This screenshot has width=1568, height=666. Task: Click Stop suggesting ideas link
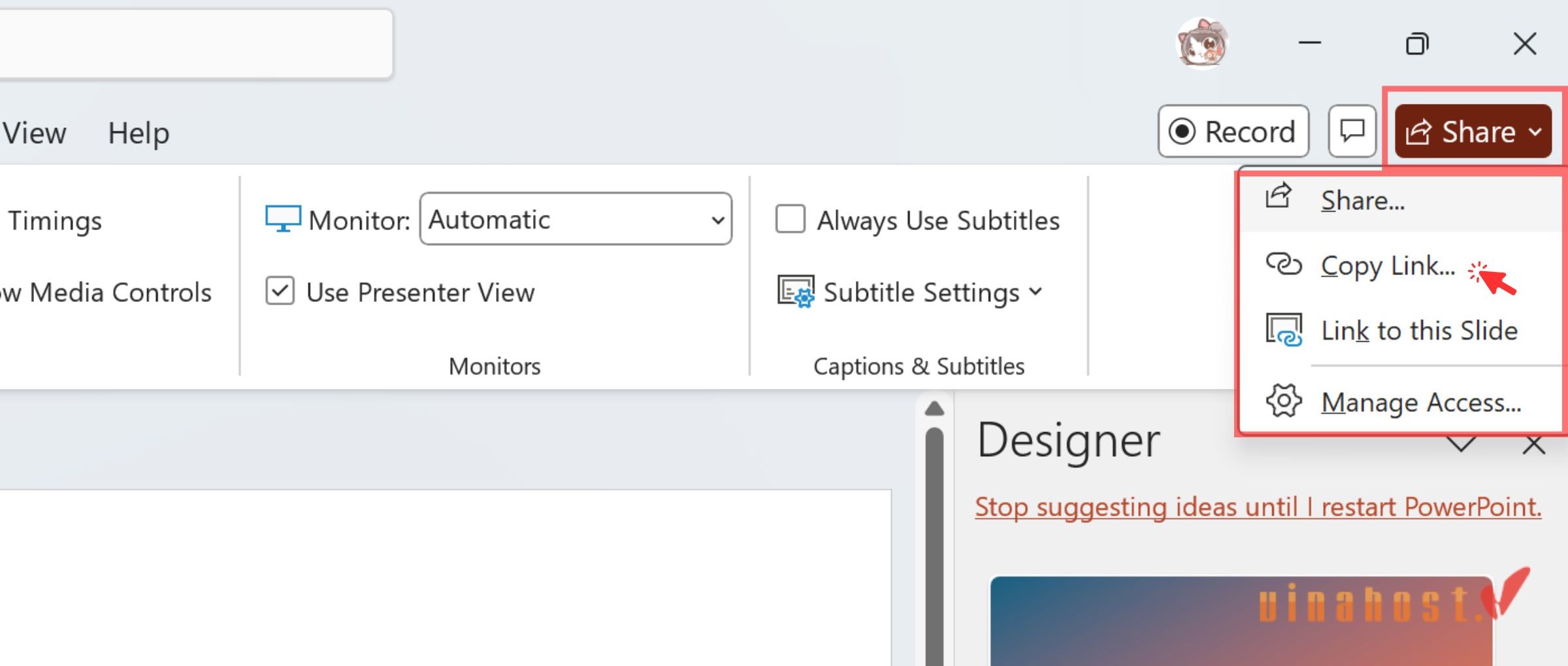click(1258, 507)
